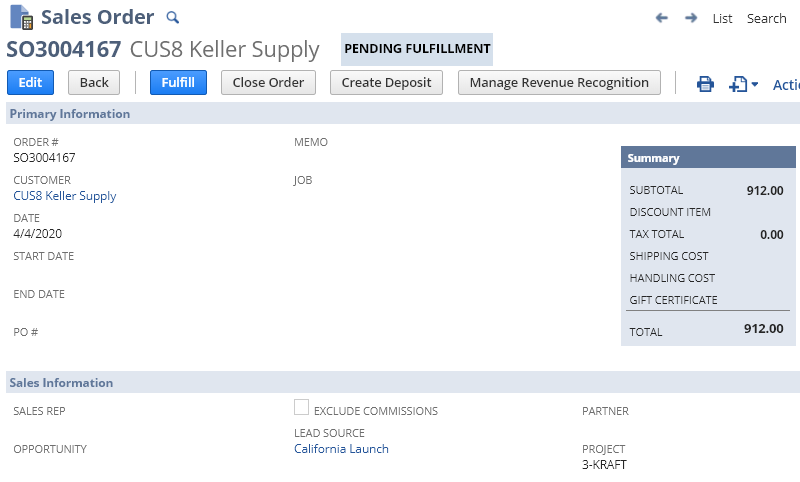This screenshot has width=800, height=482.
Task: Open CUS8 Keller Supply customer link
Action: click(x=65, y=196)
